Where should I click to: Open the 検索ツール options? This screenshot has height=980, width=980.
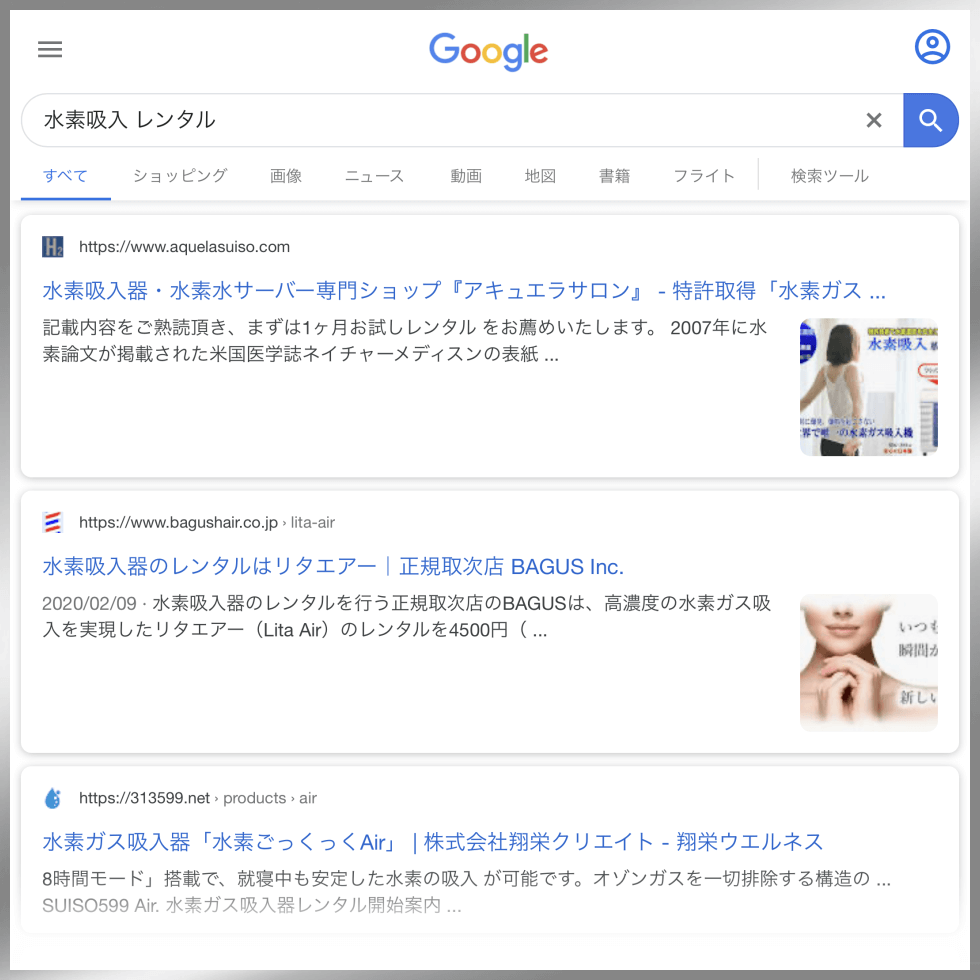click(x=829, y=176)
